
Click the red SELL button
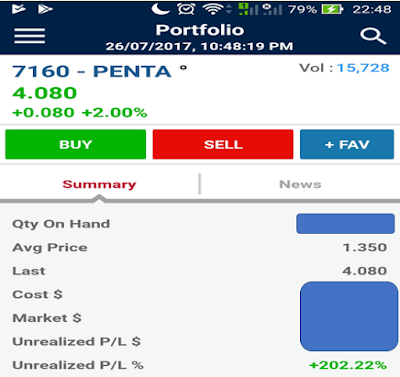coord(223,144)
